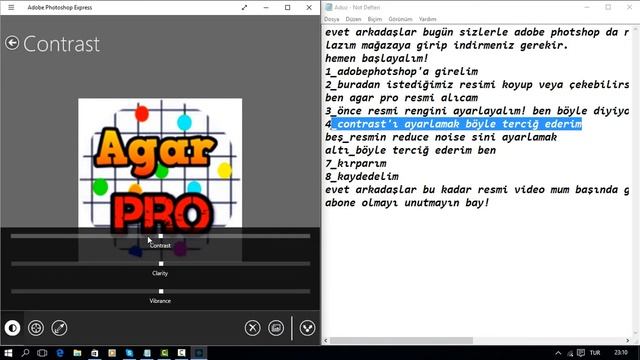Open the green Camtasia taskbar icon
This screenshot has height=360, width=640.
164,353
